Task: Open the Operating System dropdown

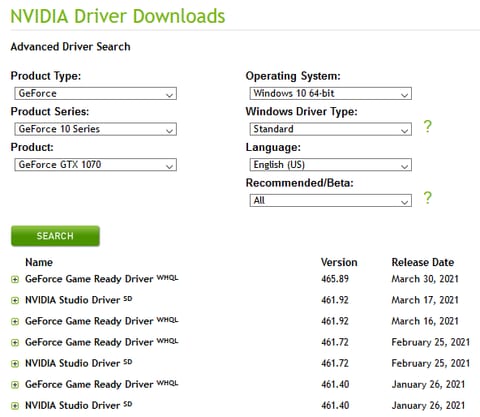Action: click(x=330, y=93)
